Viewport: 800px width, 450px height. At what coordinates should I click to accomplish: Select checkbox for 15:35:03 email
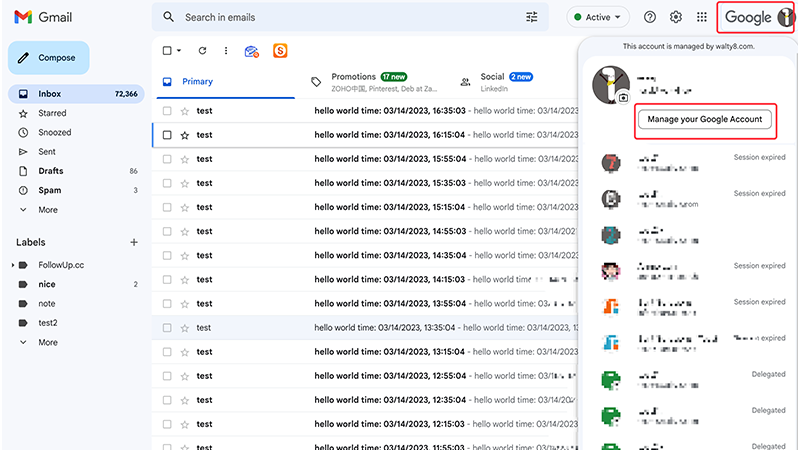tap(167, 183)
